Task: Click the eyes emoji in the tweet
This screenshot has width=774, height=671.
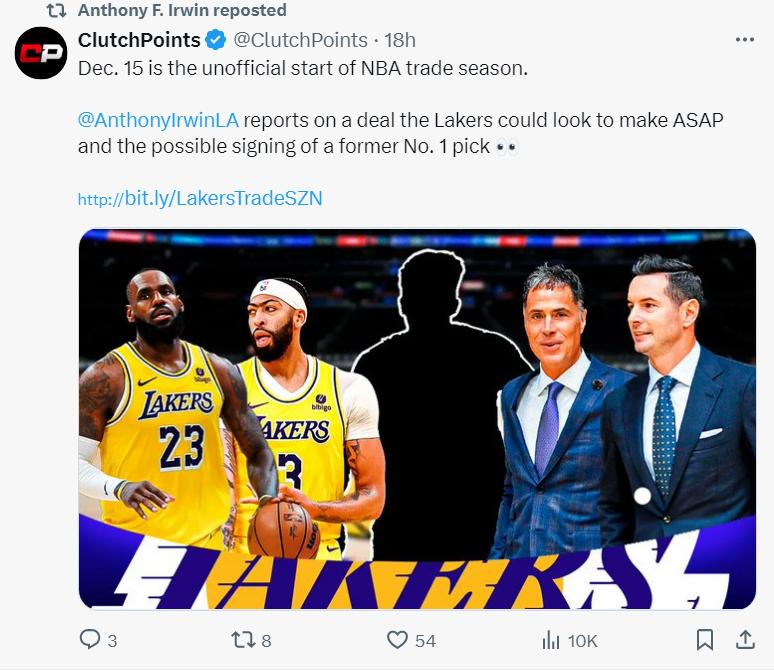Action: coord(507,146)
